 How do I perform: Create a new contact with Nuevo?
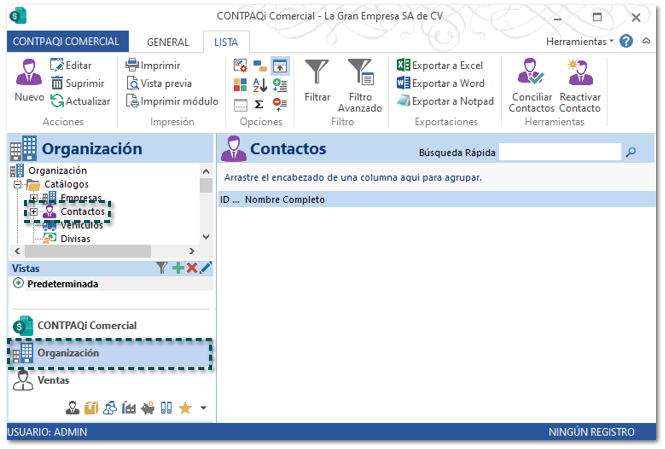click(x=29, y=81)
